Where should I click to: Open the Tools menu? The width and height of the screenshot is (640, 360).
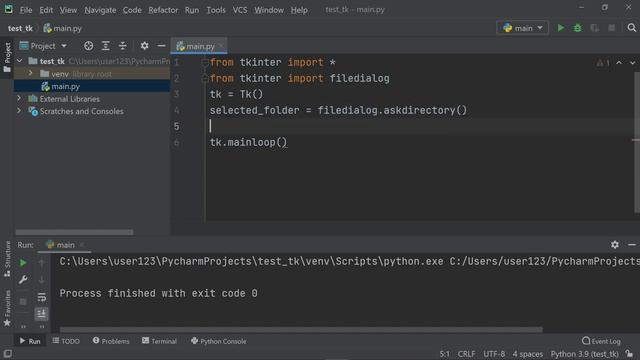[x=216, y=10]
